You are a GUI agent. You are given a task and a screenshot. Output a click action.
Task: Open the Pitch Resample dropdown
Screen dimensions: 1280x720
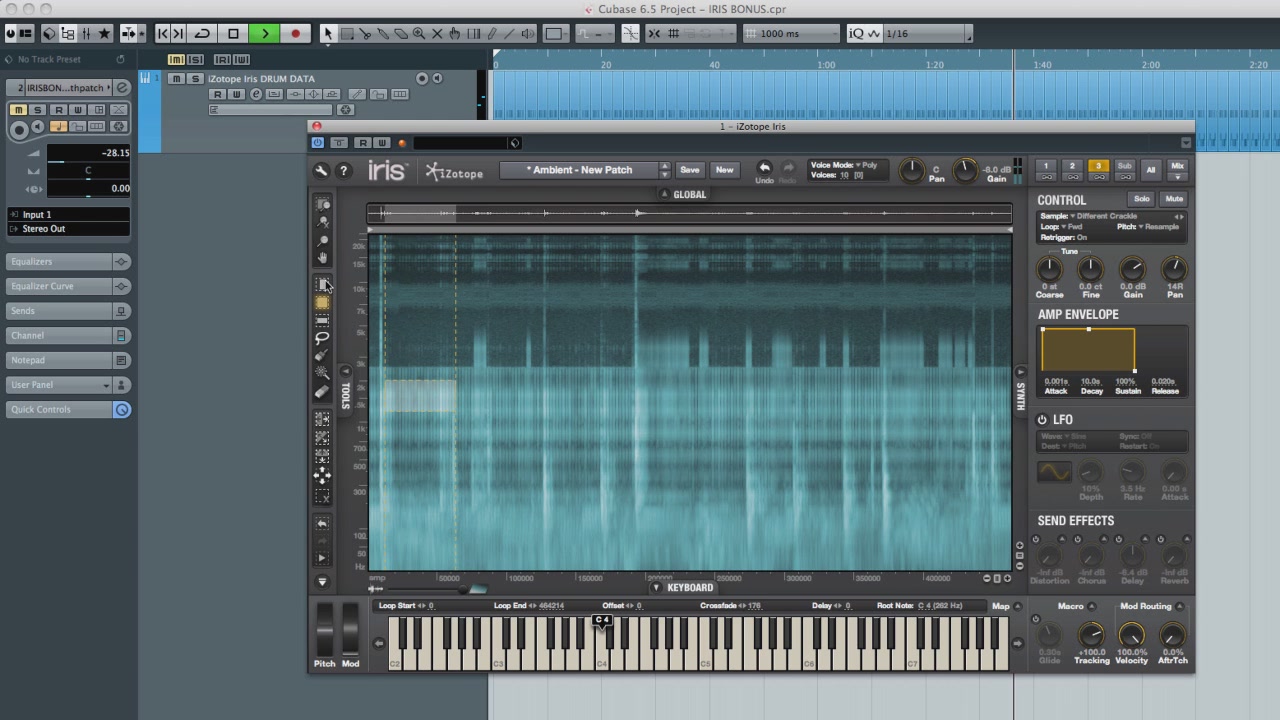point(1148,227)
